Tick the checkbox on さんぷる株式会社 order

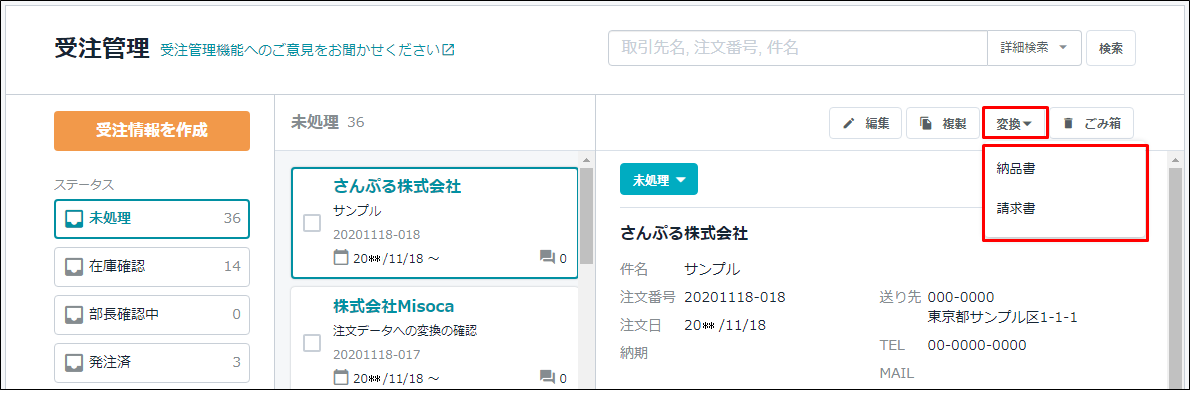pos(312,223)
